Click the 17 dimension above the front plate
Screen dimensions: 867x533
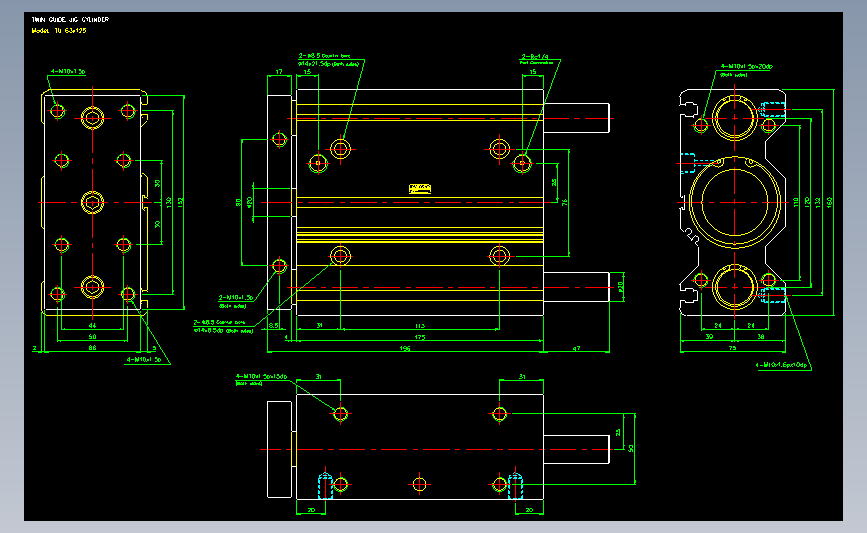click(279, 72)
